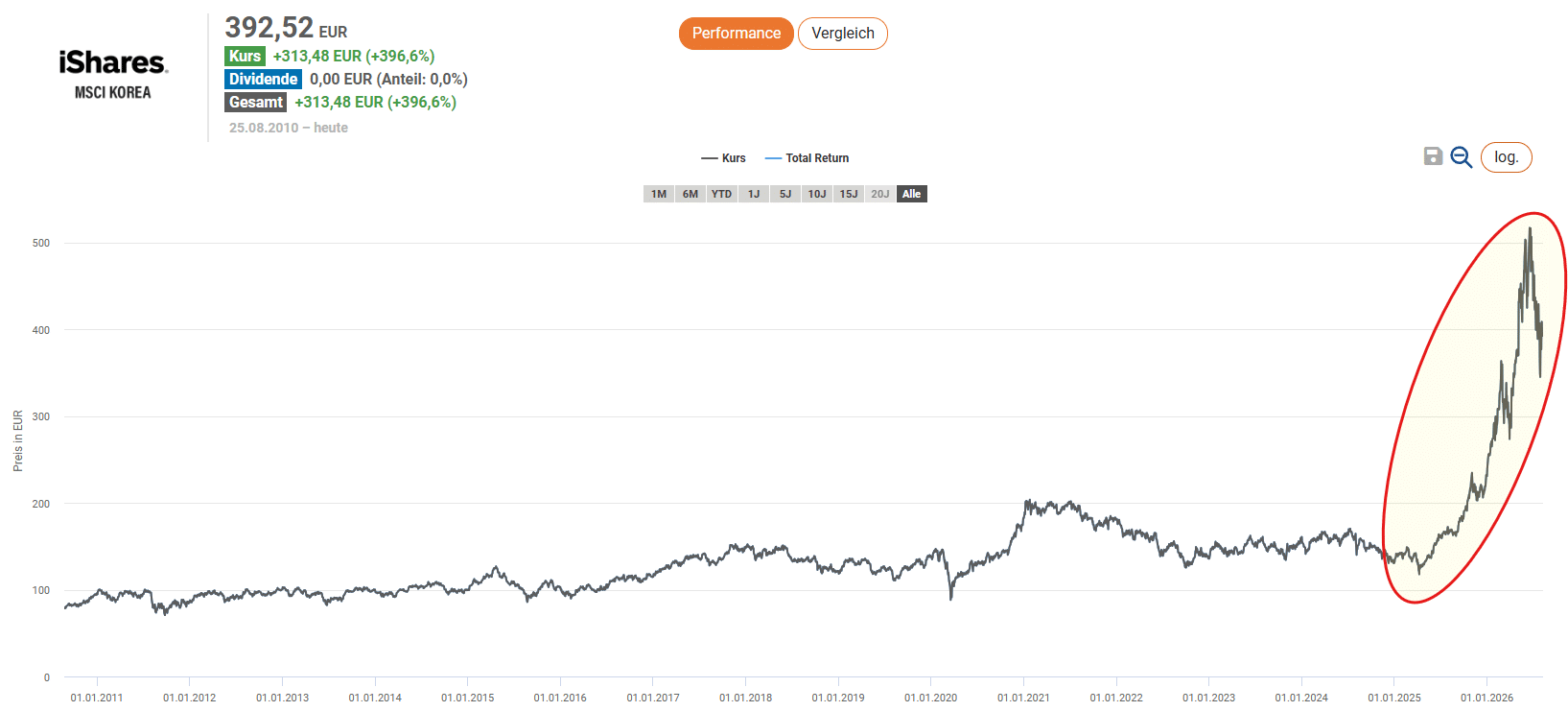Open the Vergleich tab
This screenshot has width=1568, height=711.
point(843,34)
